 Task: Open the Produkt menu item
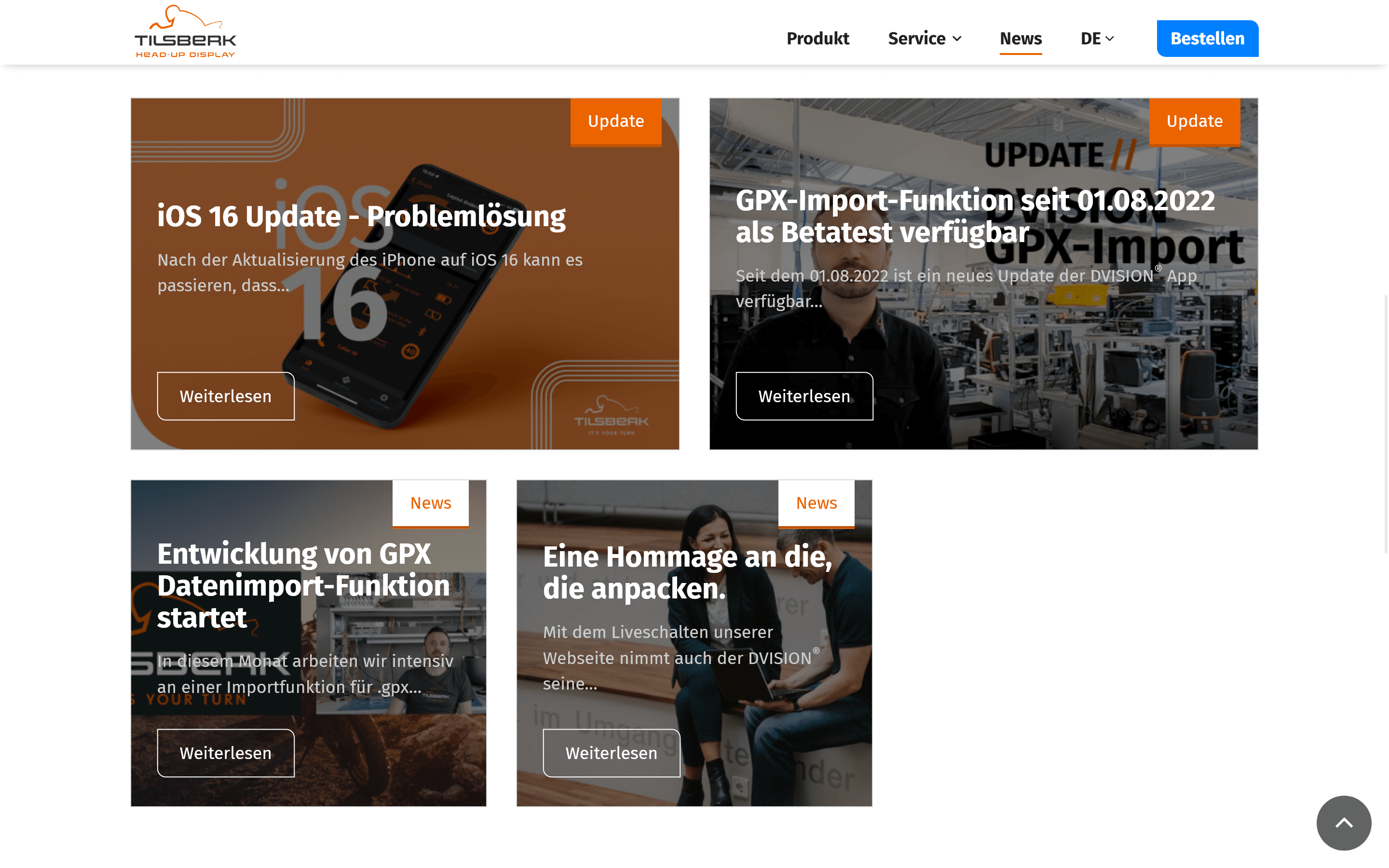click(x=817, y=39)
